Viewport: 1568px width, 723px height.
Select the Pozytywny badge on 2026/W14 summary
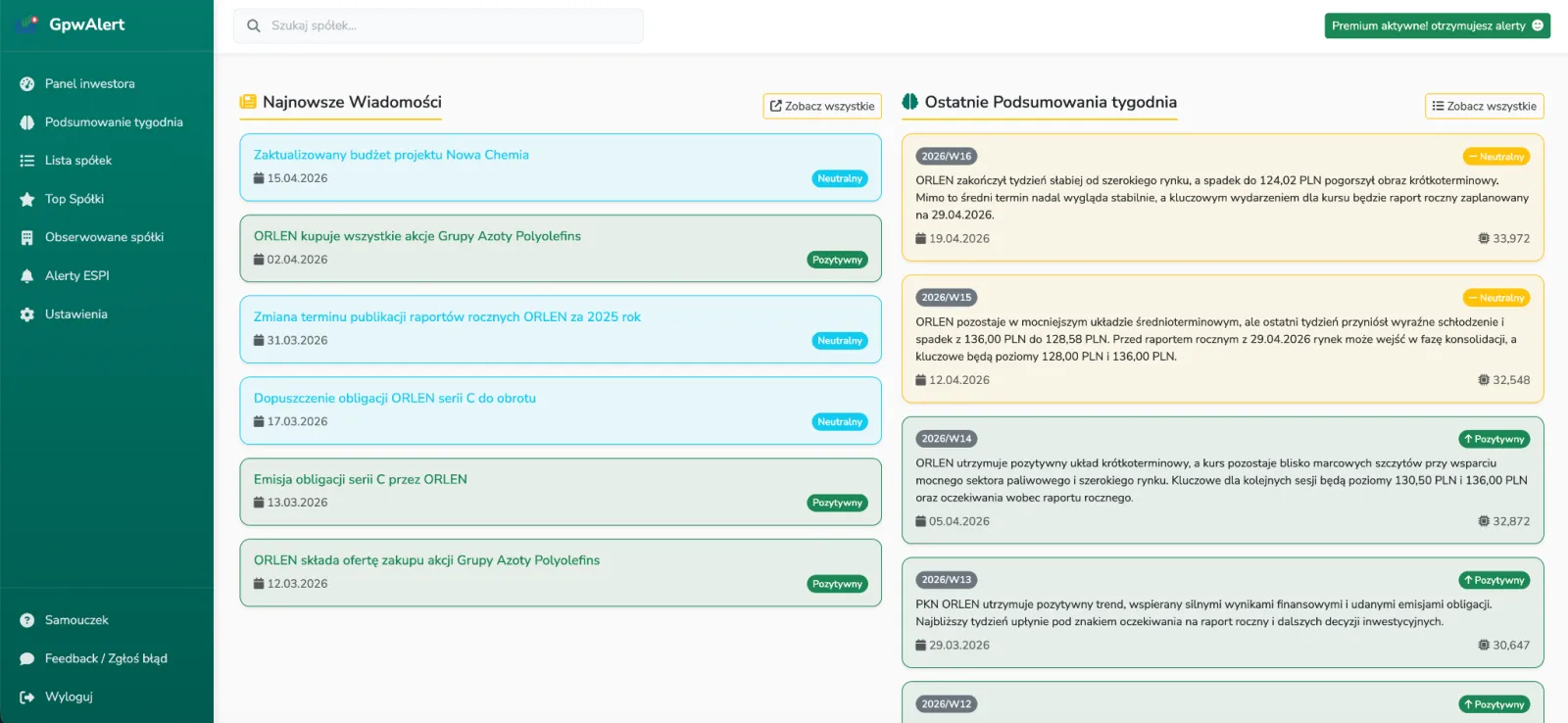point(1494,439)
